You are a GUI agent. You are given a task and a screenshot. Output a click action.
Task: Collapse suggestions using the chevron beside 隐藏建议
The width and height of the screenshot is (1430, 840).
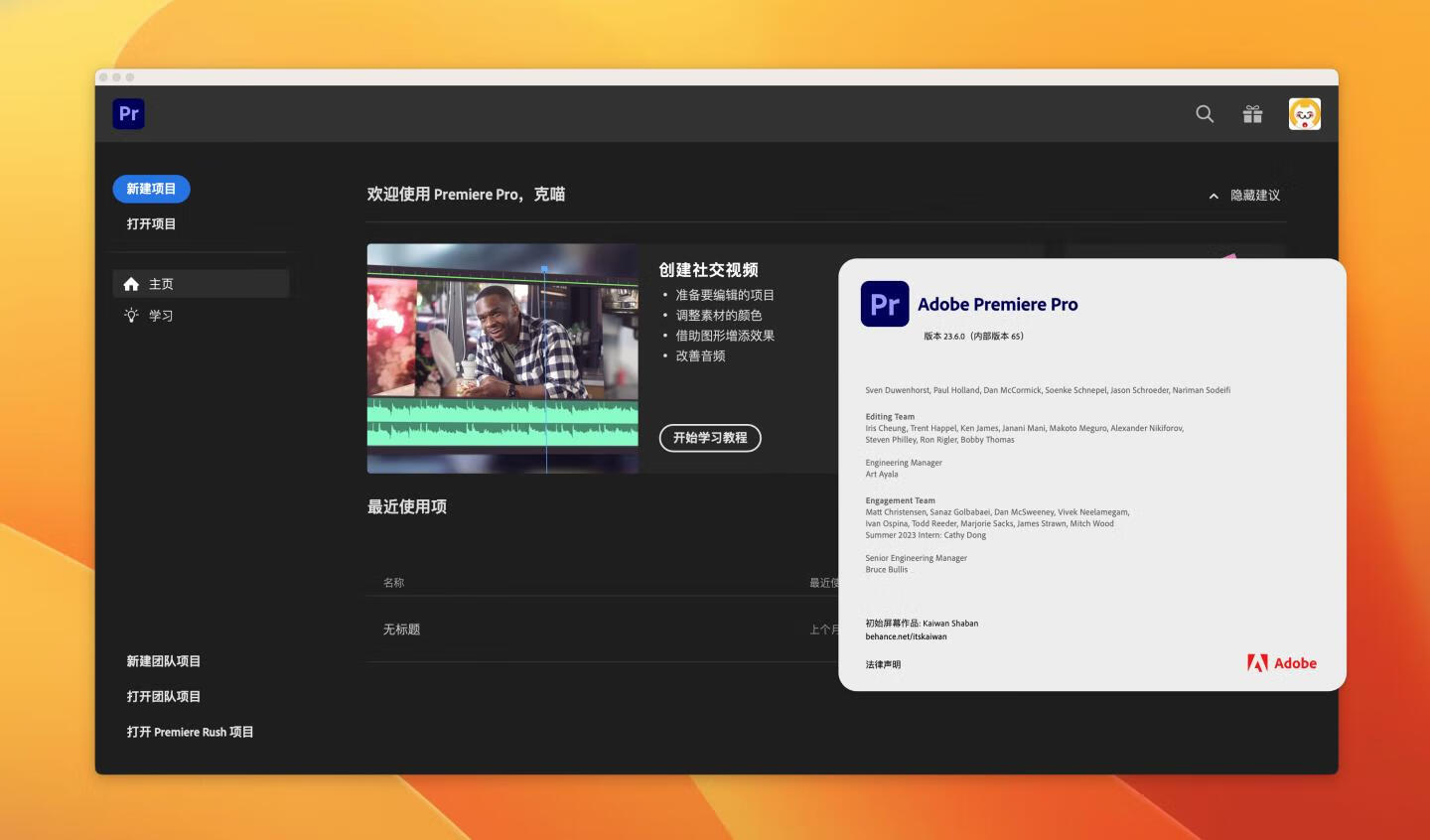[1213, 196]
